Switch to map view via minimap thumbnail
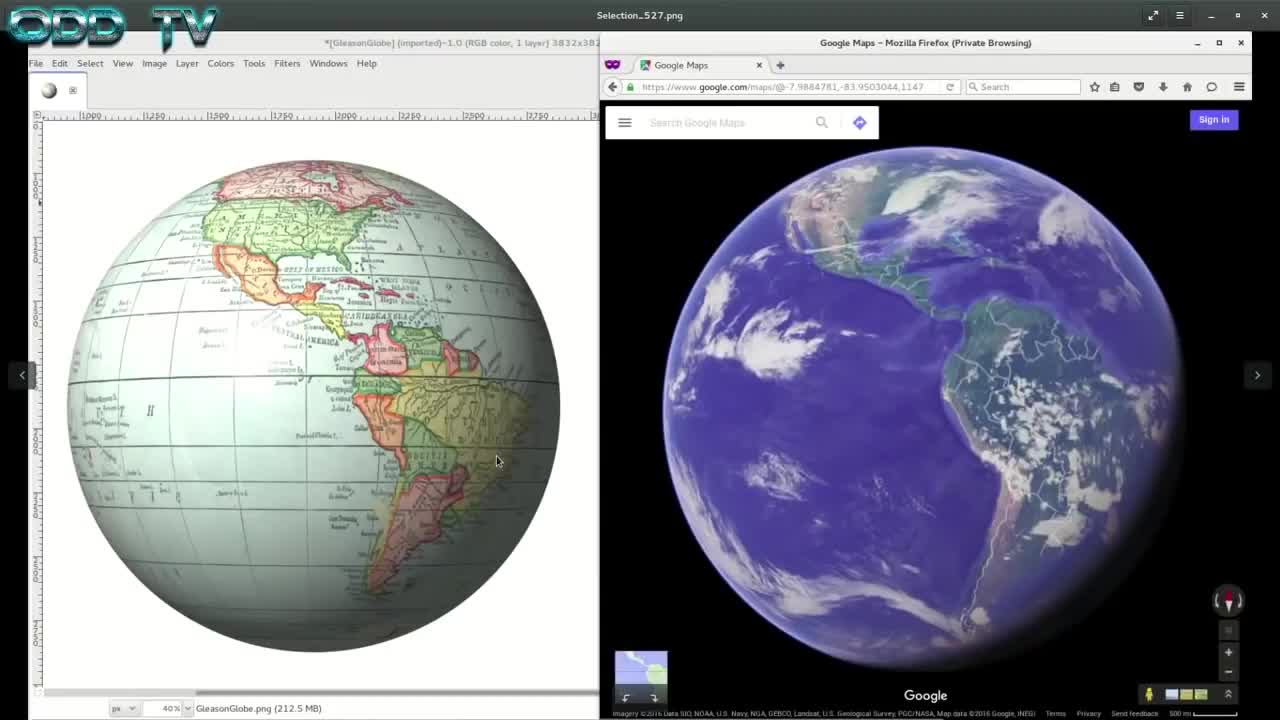This screenshot has height=720, width=1280. pos(641,667)
